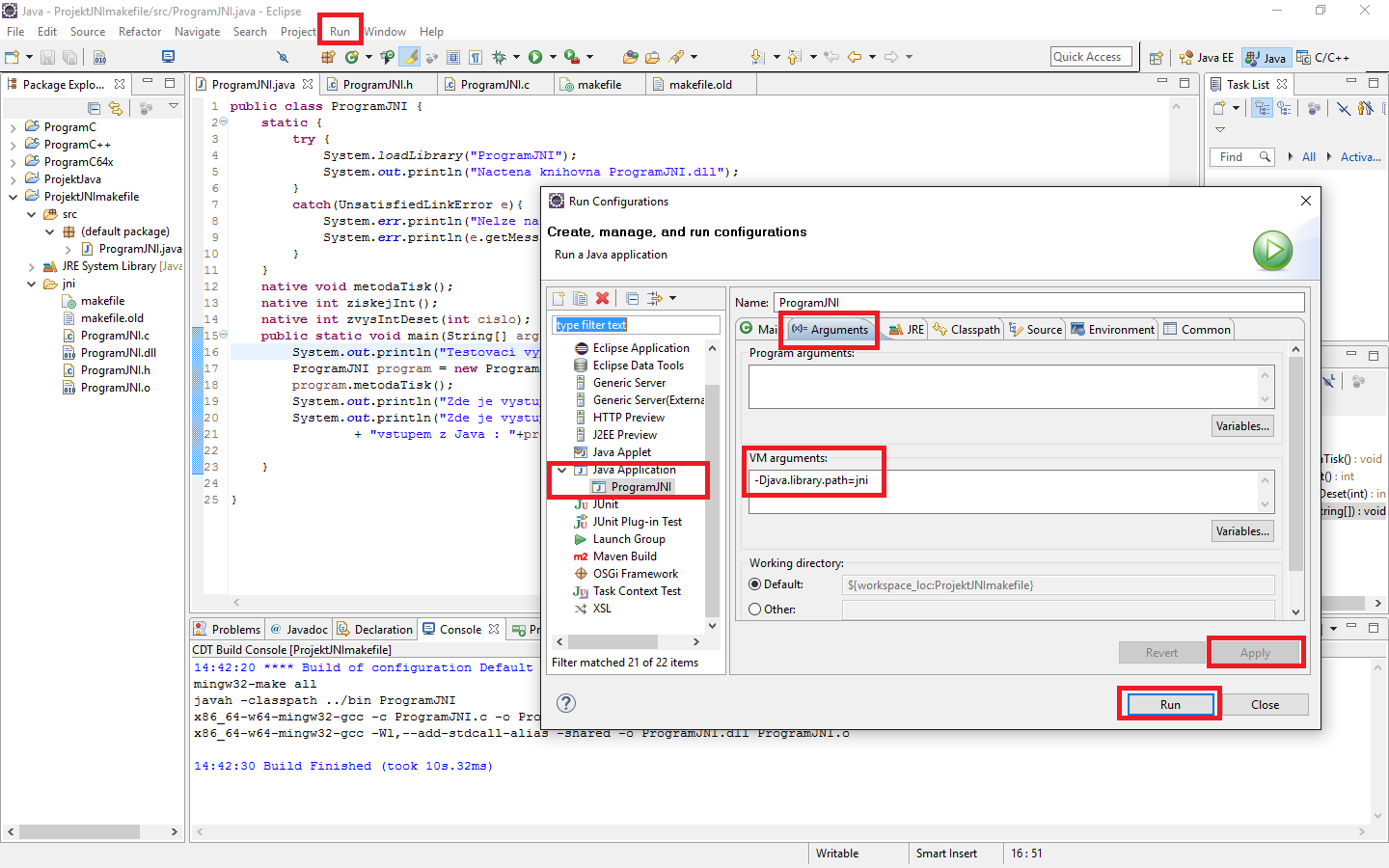
Task: Open the Source menu in the menu bar
Action: (87, 31)
